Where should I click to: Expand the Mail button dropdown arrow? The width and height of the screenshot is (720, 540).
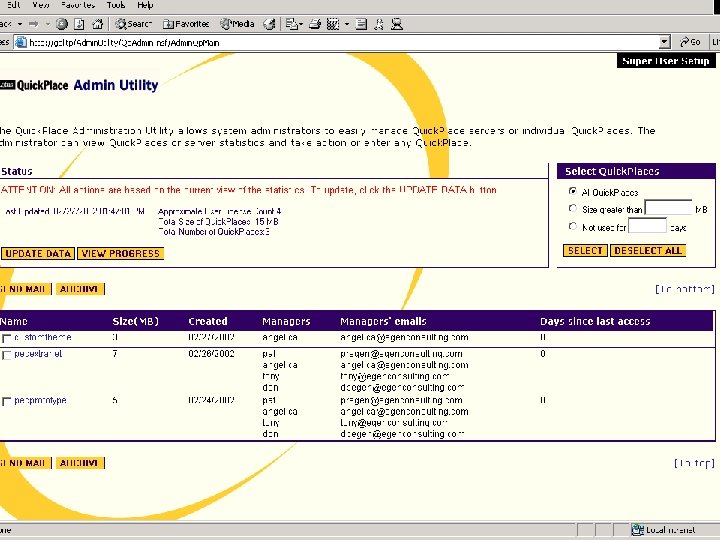pyautogui.click(x=301, y=24)
